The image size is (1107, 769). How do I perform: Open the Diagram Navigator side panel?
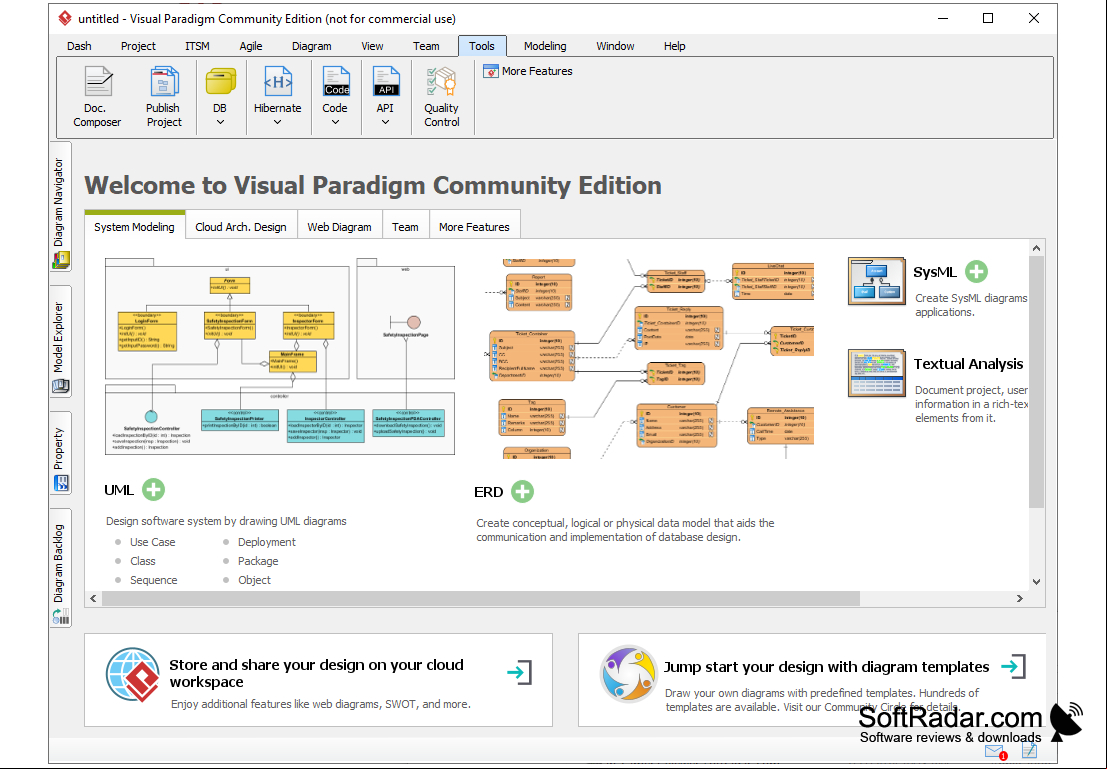point(61,205)
